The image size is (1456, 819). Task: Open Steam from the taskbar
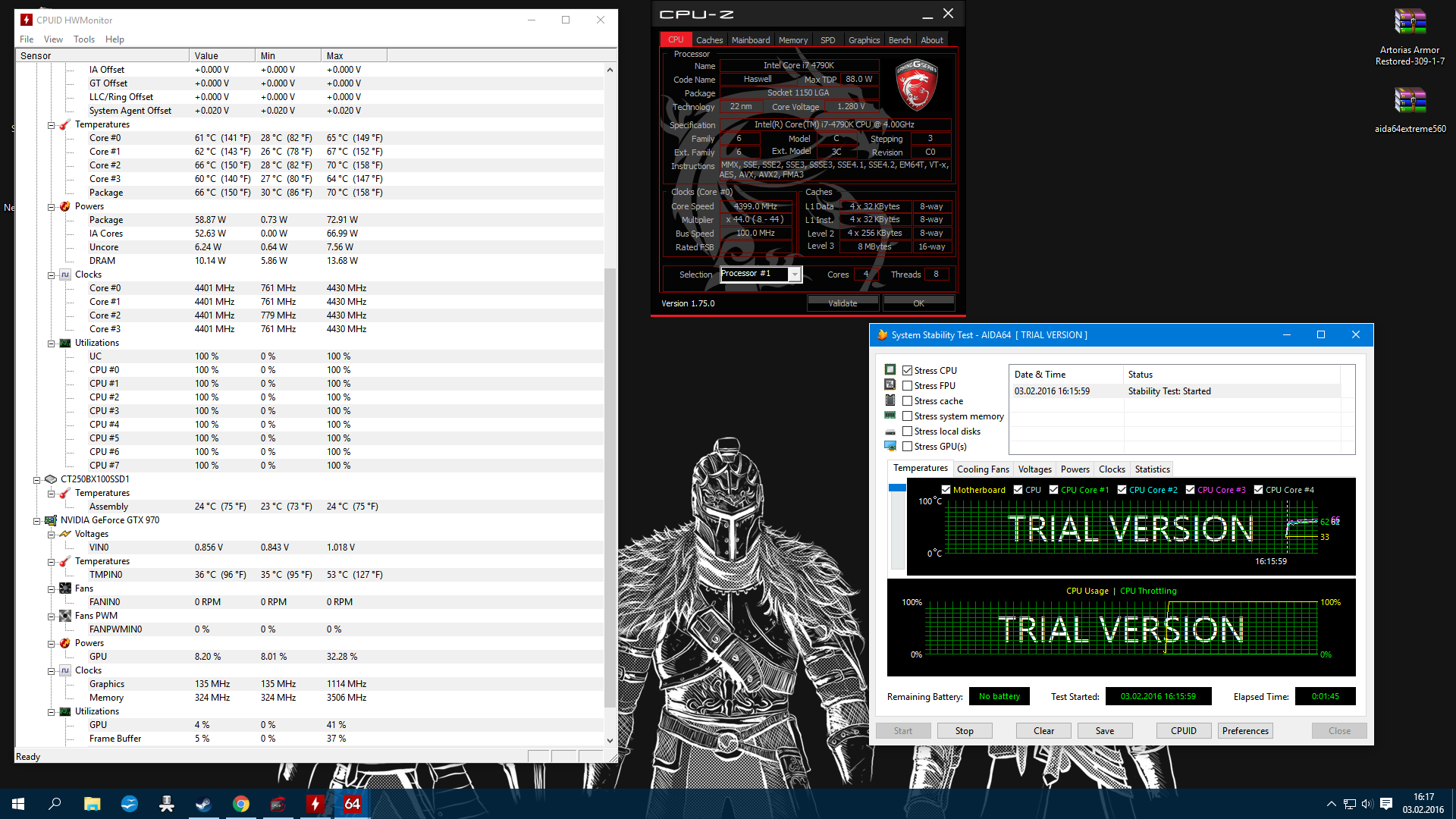(x=203, y=804)
